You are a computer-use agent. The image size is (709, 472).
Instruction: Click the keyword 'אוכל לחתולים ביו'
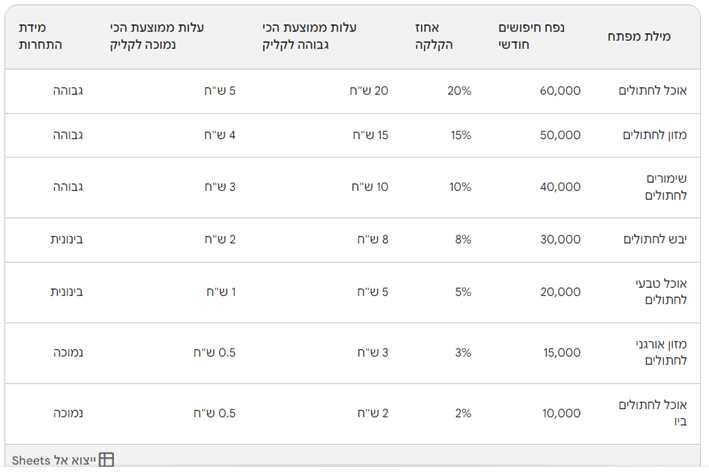652,413
